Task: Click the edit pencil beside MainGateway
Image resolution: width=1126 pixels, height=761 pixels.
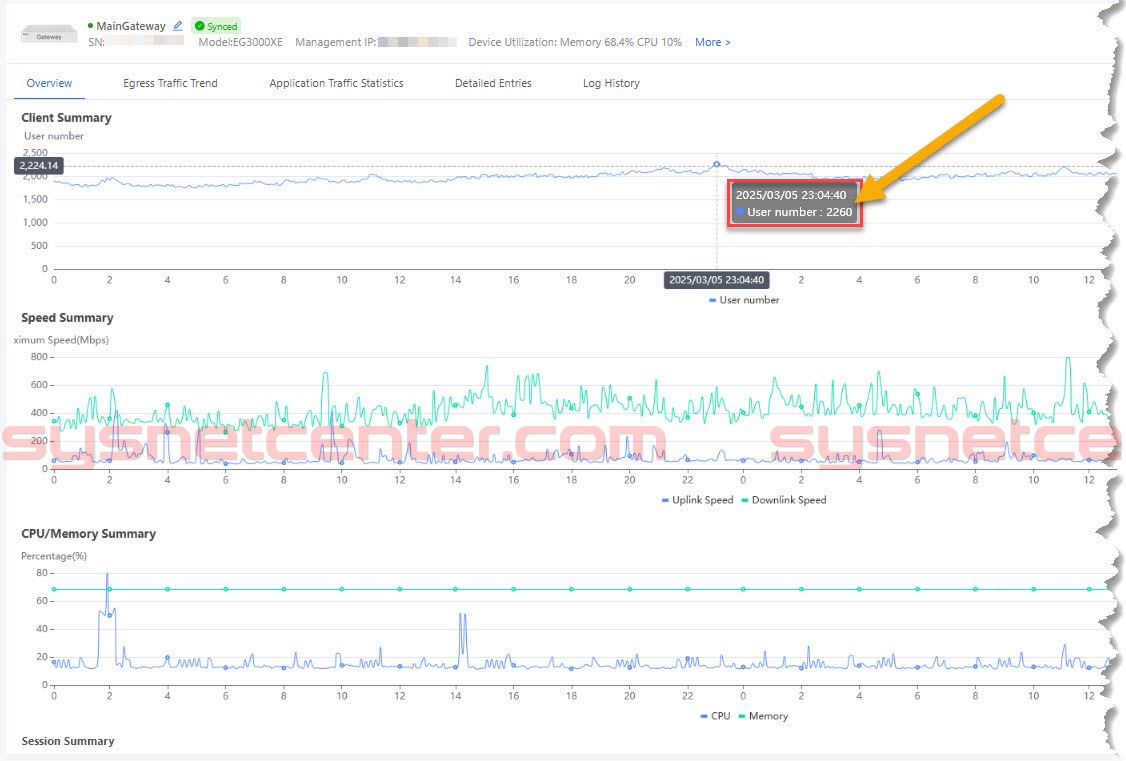Action: pos(178,26)
